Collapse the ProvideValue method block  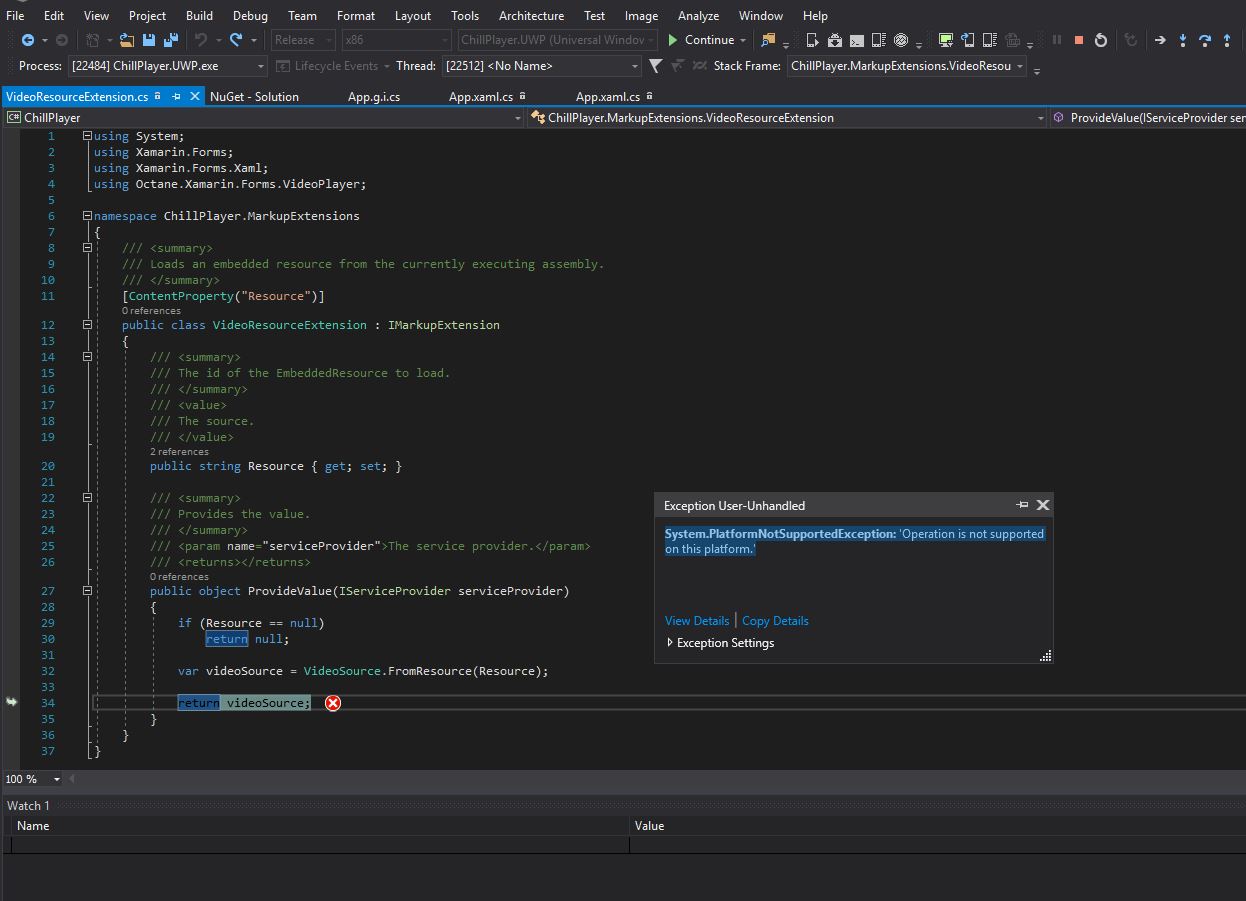[x=87, y=590]
